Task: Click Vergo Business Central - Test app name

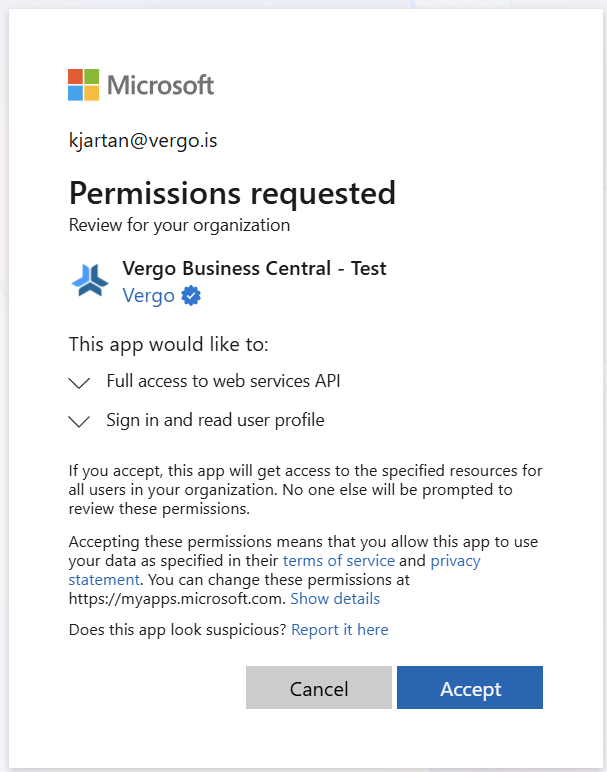Action: point(254,268)
